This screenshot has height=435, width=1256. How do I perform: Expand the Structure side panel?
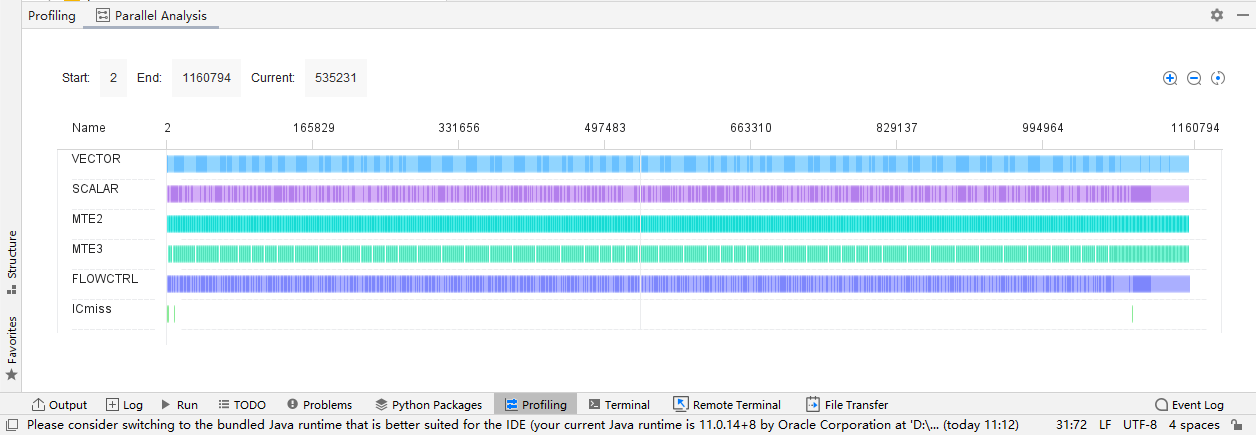[x=12, y=262]
